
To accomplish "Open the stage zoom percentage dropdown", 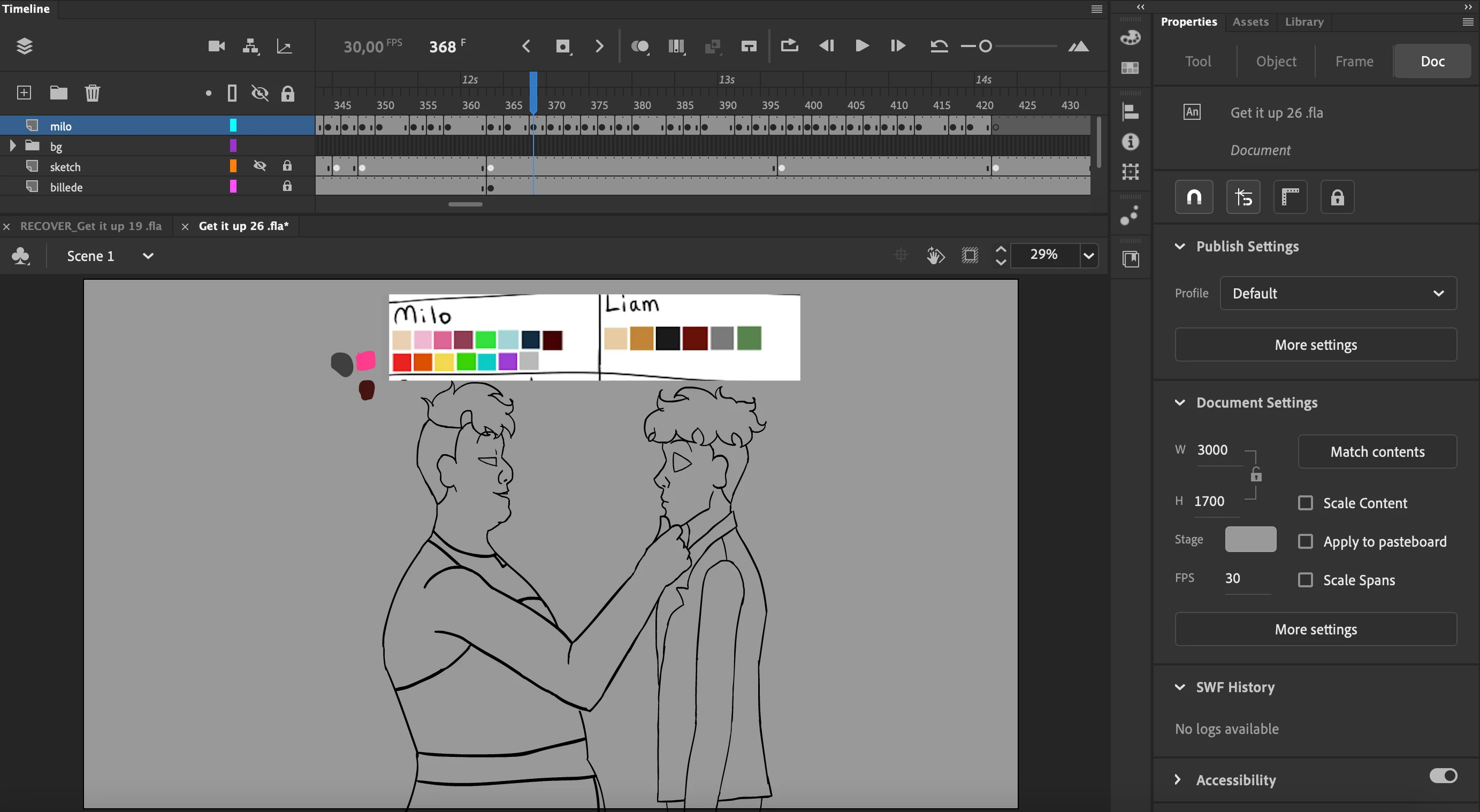I will click(1088, 255).
